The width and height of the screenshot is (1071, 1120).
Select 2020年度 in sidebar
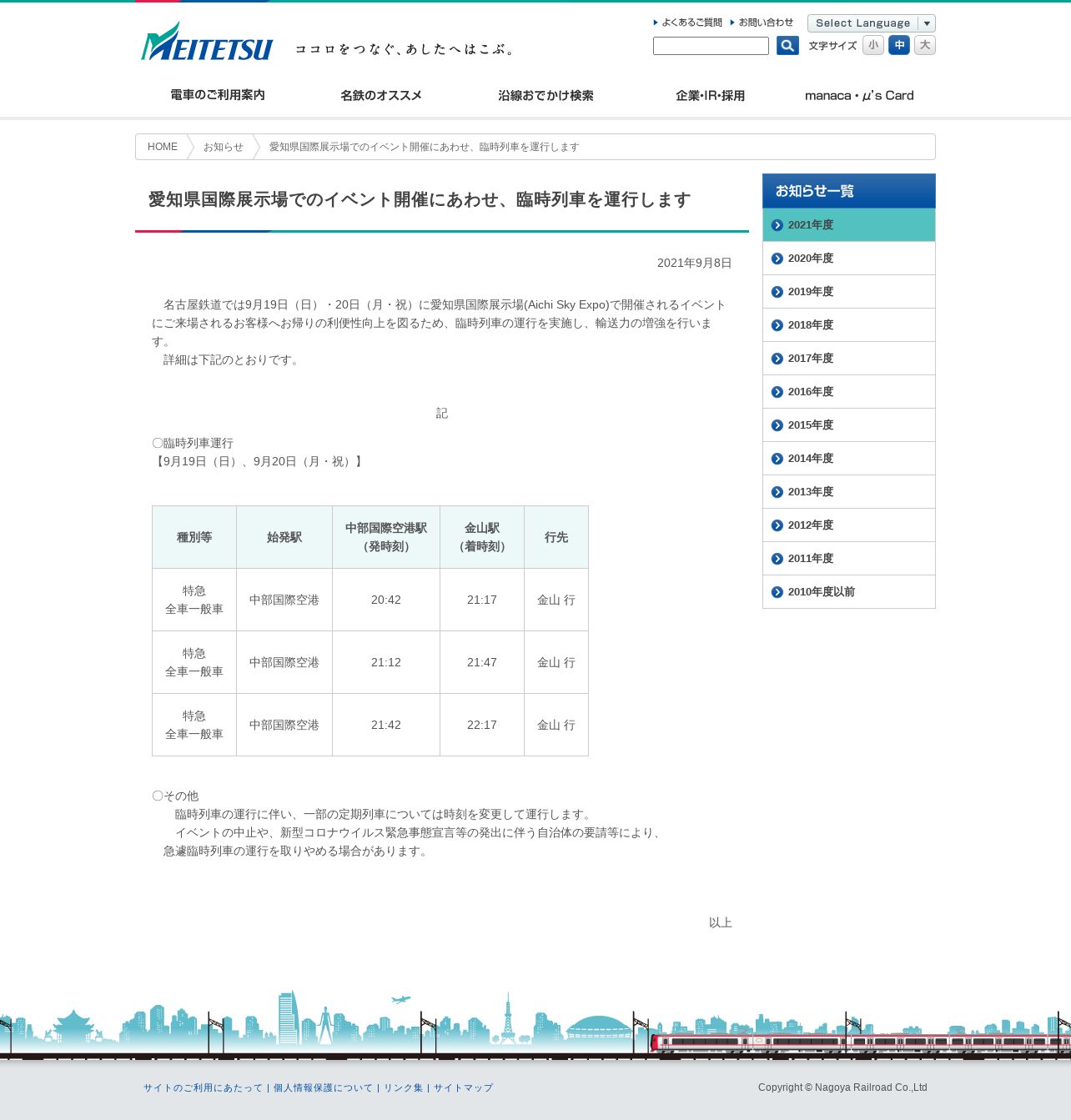849,259
